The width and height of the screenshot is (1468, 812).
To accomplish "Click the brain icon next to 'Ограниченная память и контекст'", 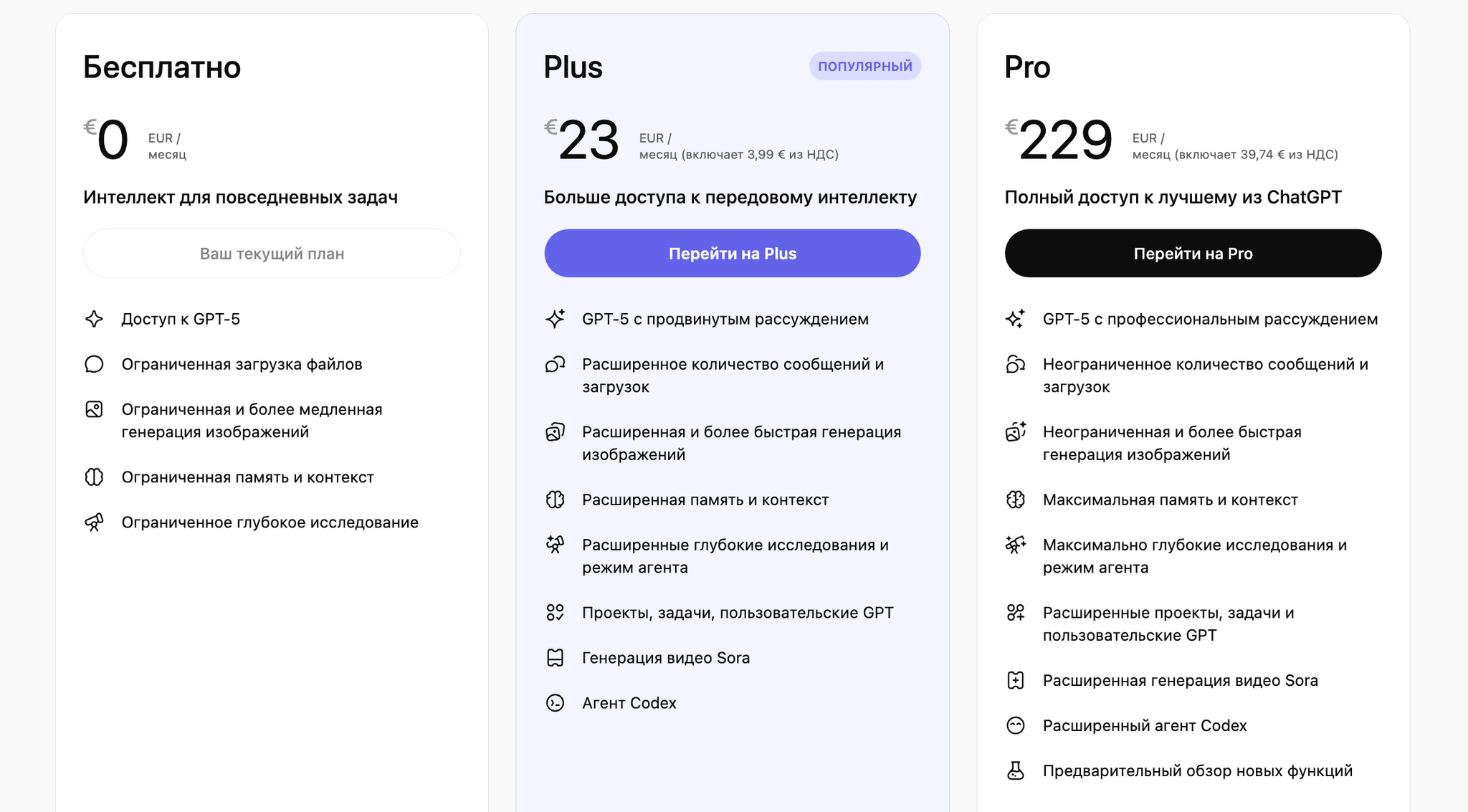I will tap(94, 477).
